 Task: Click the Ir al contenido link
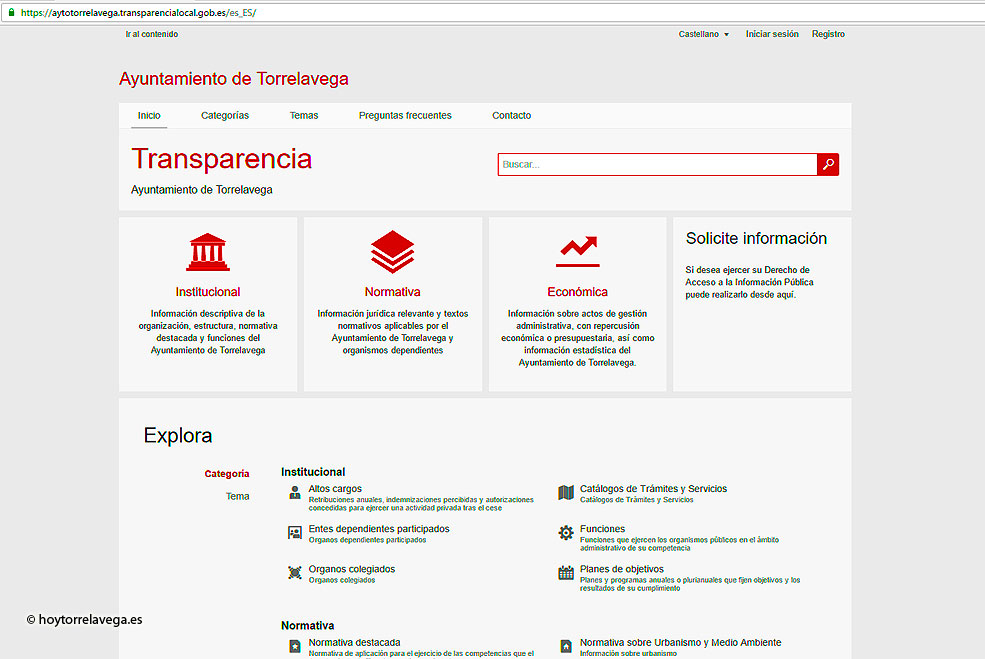coord(151,34)
